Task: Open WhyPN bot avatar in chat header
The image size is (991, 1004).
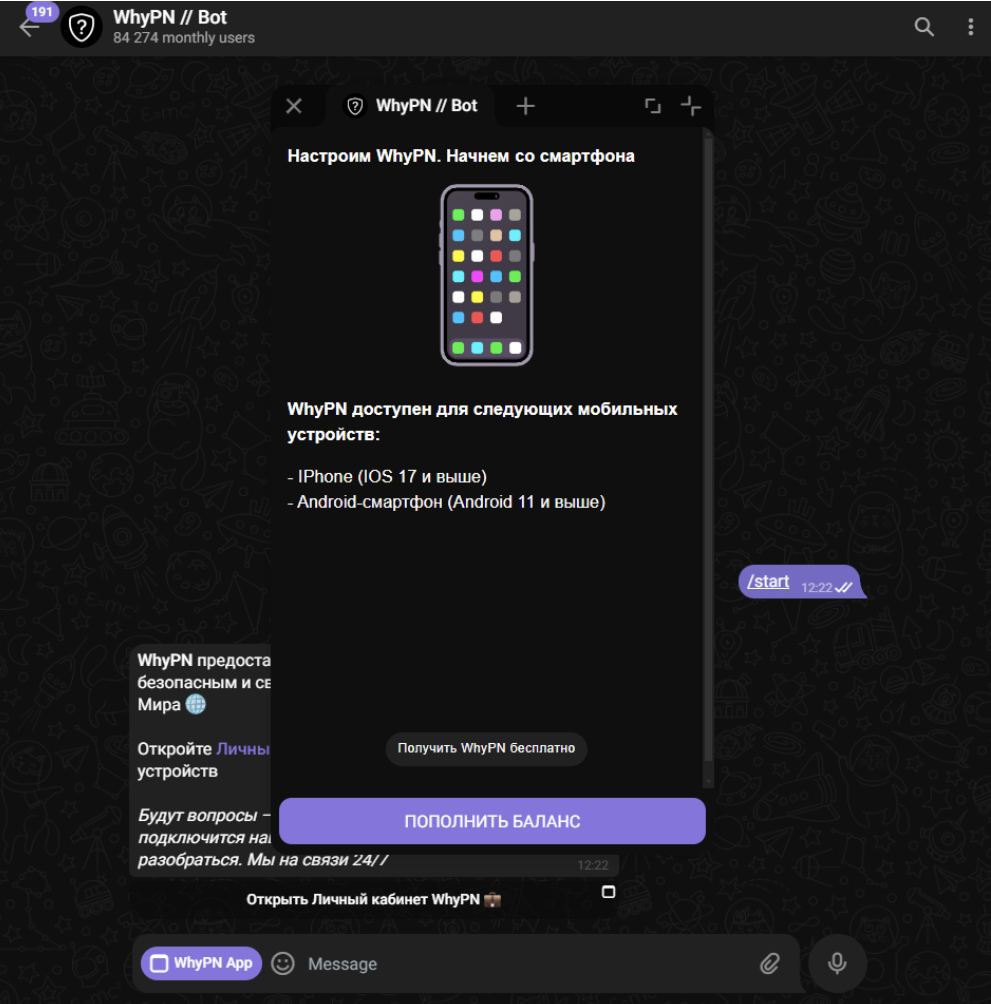Action: point(81,27)
